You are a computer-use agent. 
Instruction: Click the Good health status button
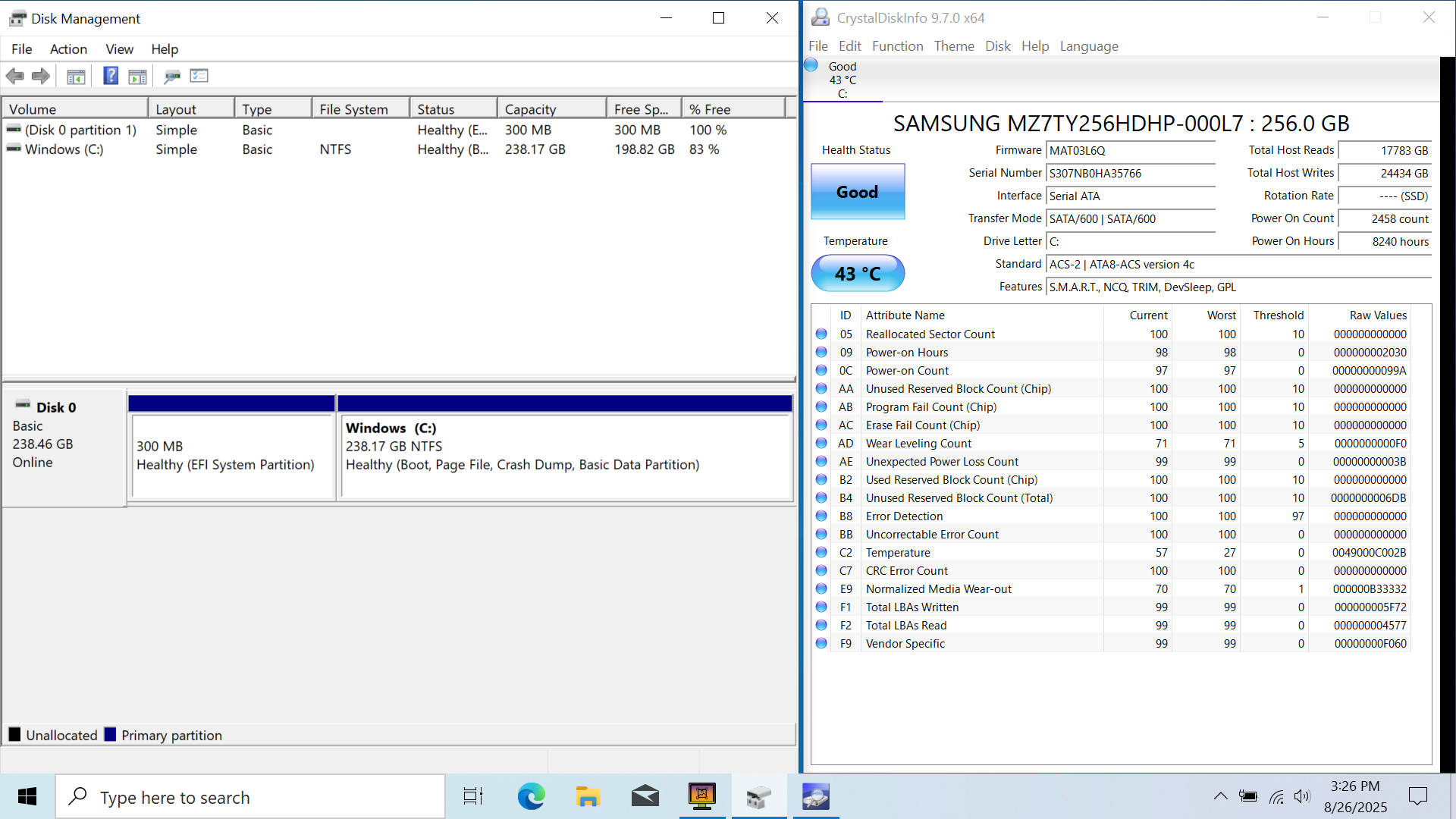(x=858, y=192)
